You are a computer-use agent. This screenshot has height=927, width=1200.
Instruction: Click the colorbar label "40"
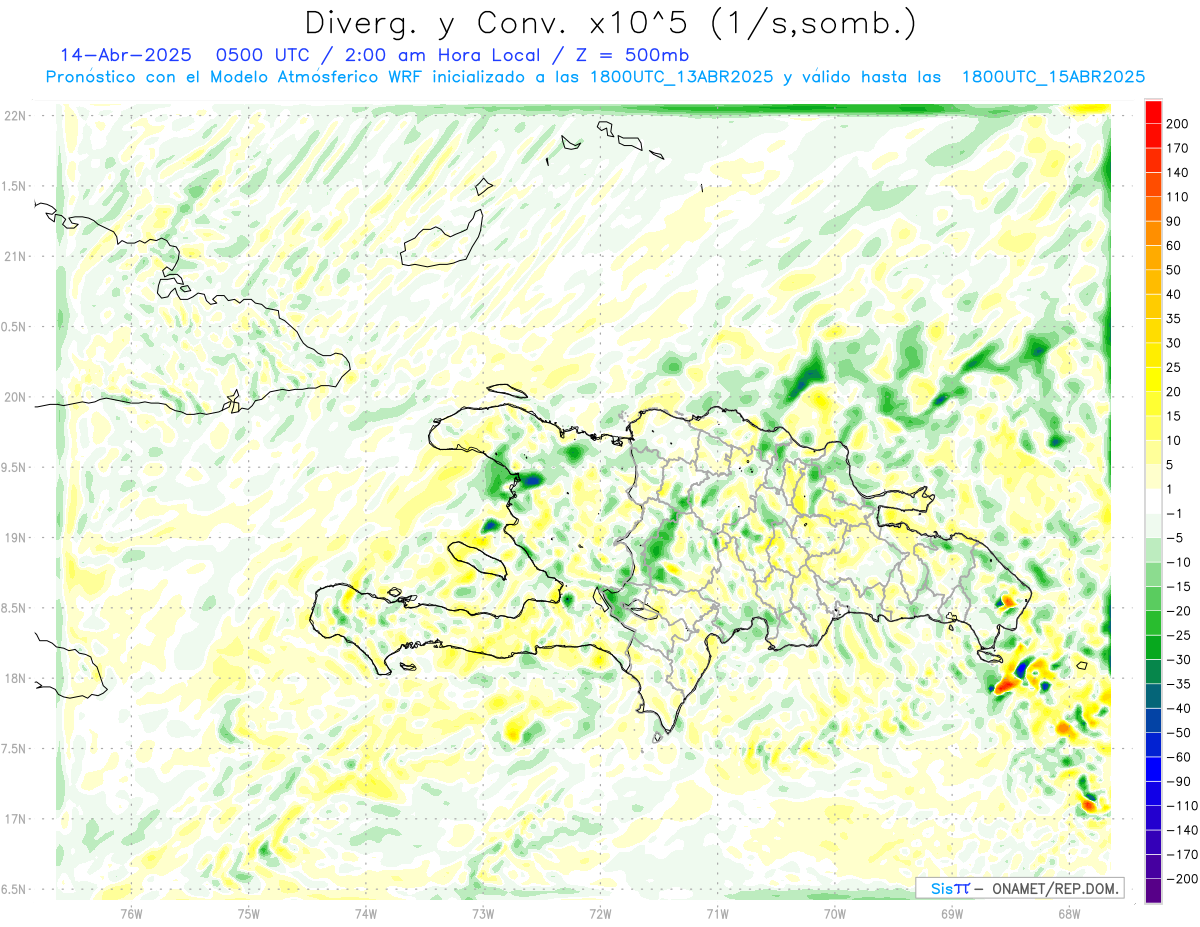[x=1174, y=294]
